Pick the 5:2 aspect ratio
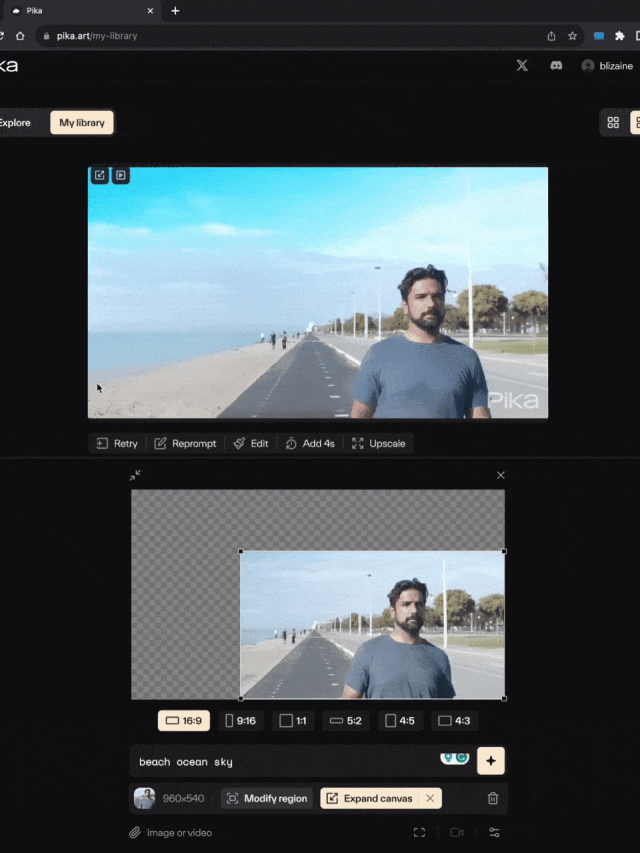Image resolution: width=640 pixels, height=853 pixels. click(346, 720)
